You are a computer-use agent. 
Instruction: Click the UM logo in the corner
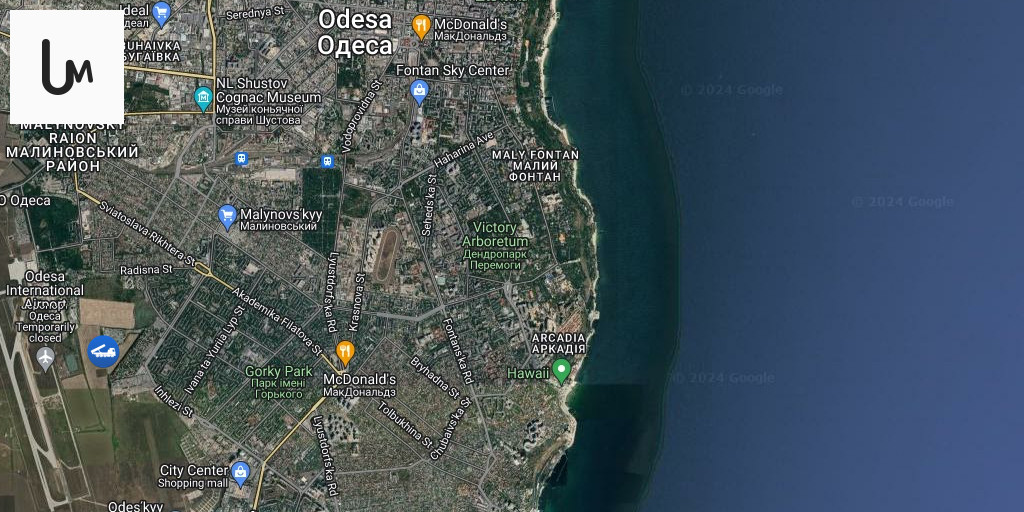tap(67, 67)
